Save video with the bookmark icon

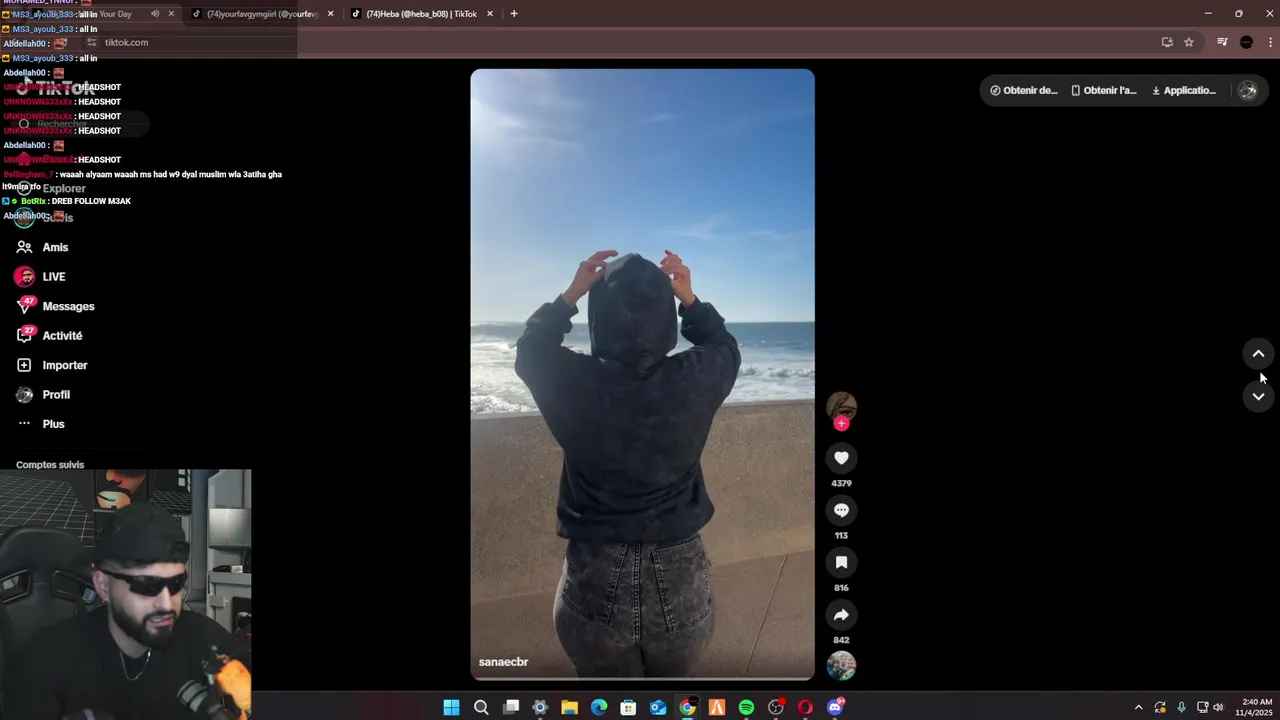click(841, 562)
